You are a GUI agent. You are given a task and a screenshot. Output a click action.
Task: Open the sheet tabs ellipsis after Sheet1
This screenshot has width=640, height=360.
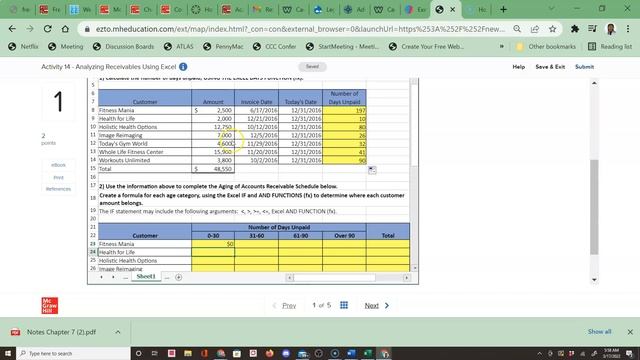click(x=167, y=277)
